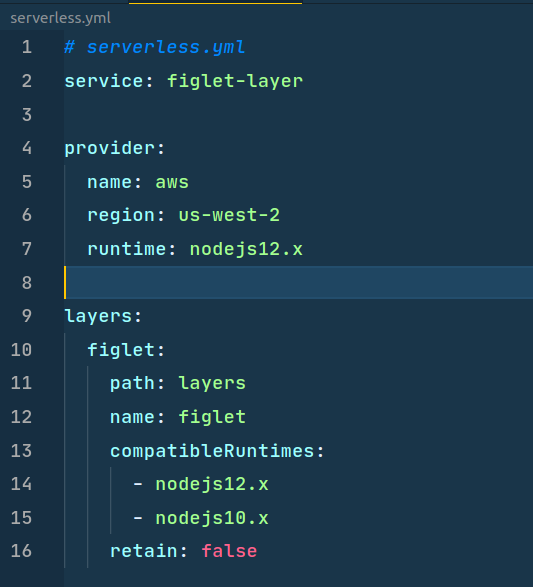Click the value 'aws'
The height and width of the screenshot is (587, 533).
pyautogui.click(x=172, y=182)
